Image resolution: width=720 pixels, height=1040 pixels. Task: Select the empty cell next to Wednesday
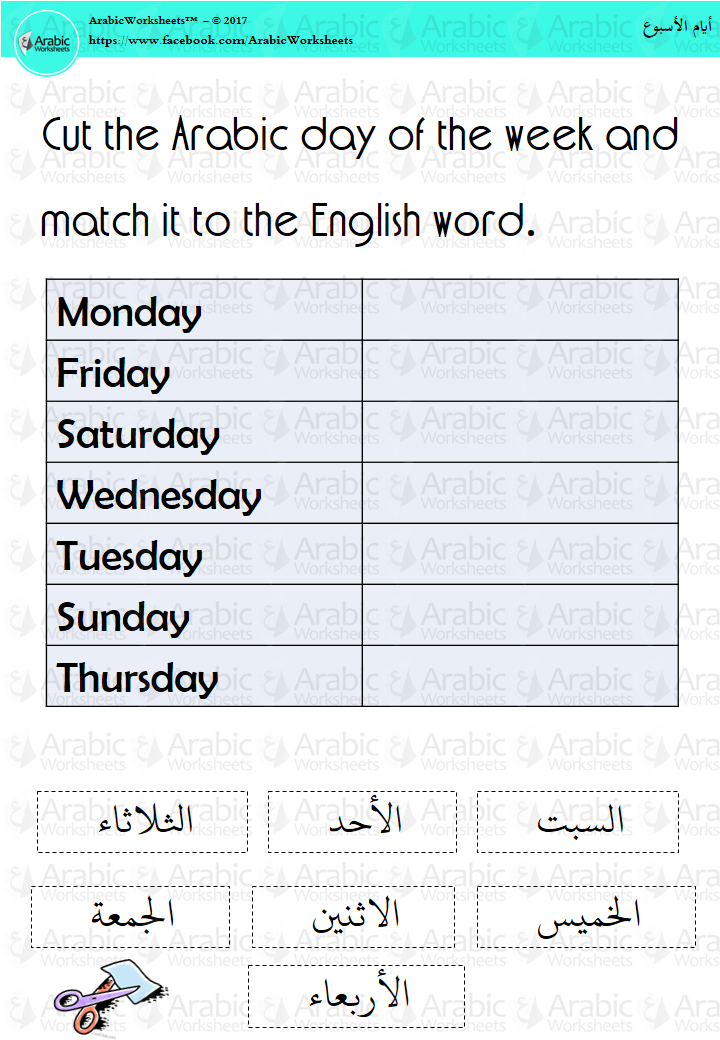(520, 493)
